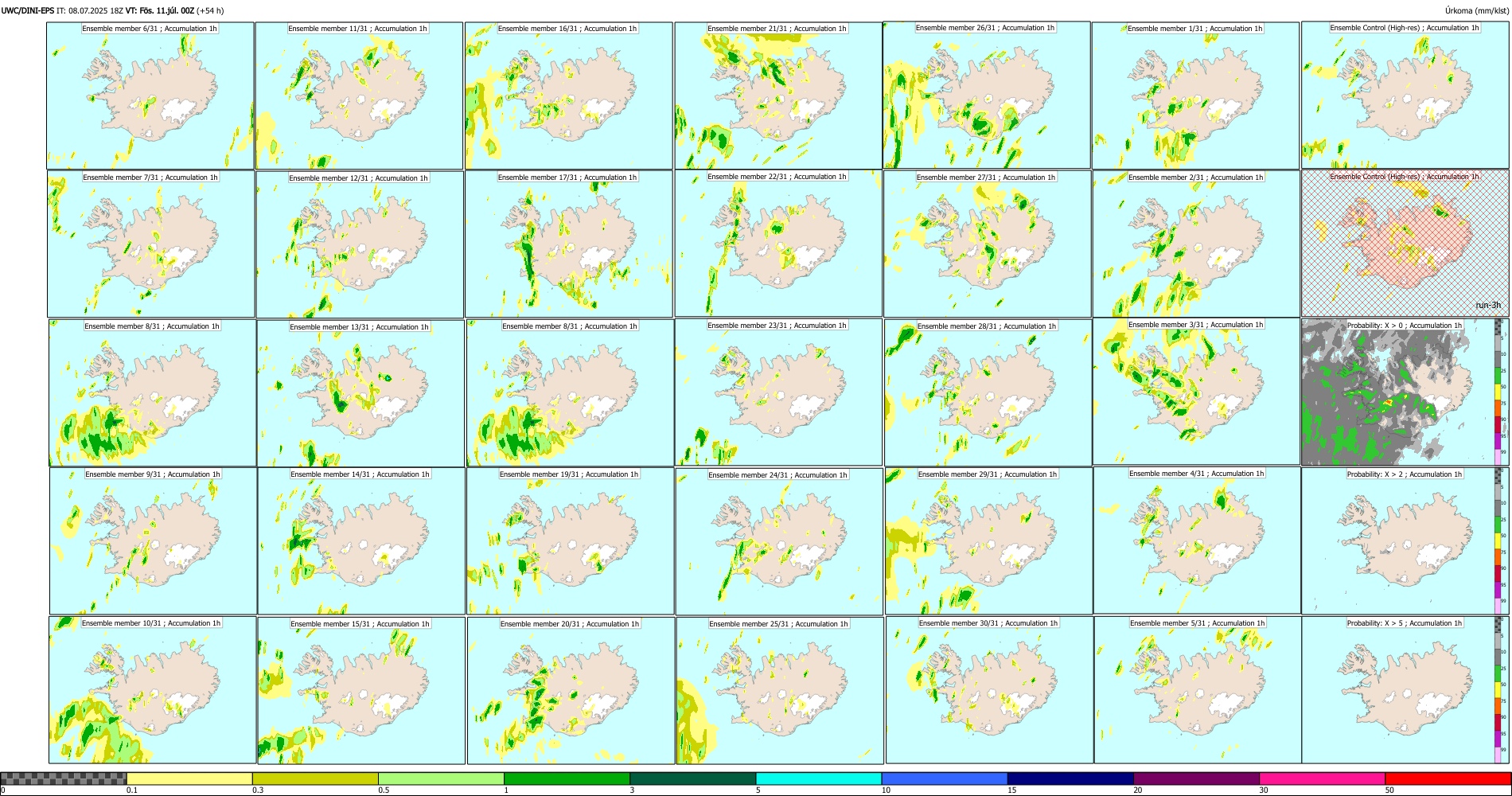Click the UWC/DINI-EPS title text
Screen dimensions: 1512x796
tap(28, 11)
